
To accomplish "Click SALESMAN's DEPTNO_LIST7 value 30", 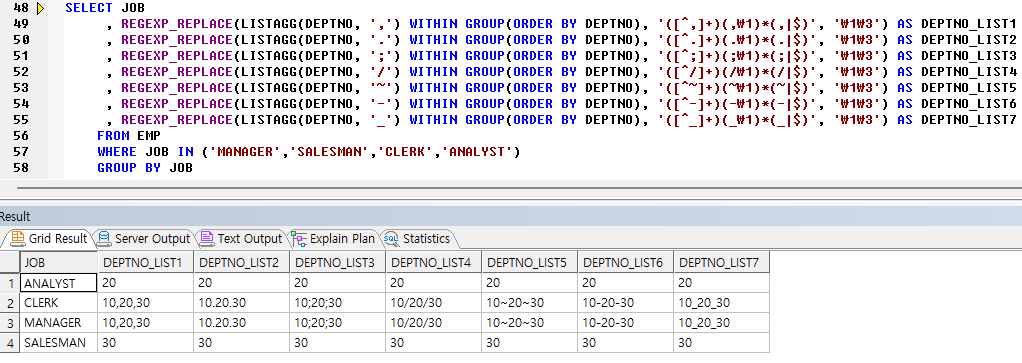I will (x=721, y=342).
